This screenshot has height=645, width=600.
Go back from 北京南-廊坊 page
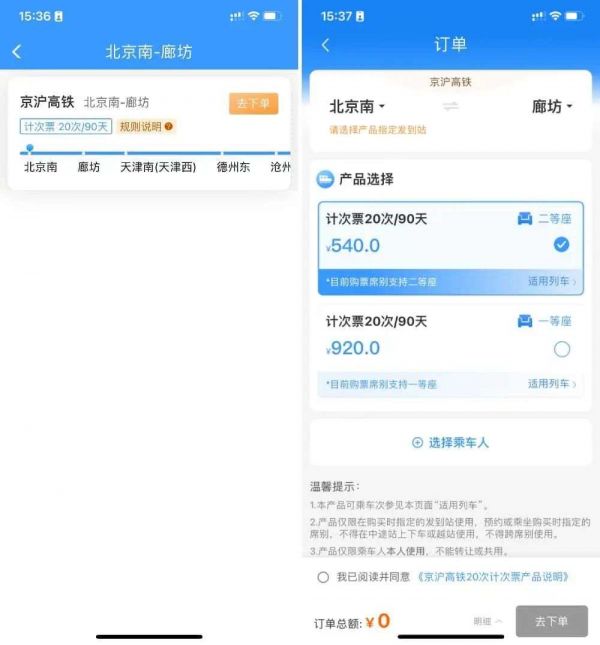coord(17,52)
